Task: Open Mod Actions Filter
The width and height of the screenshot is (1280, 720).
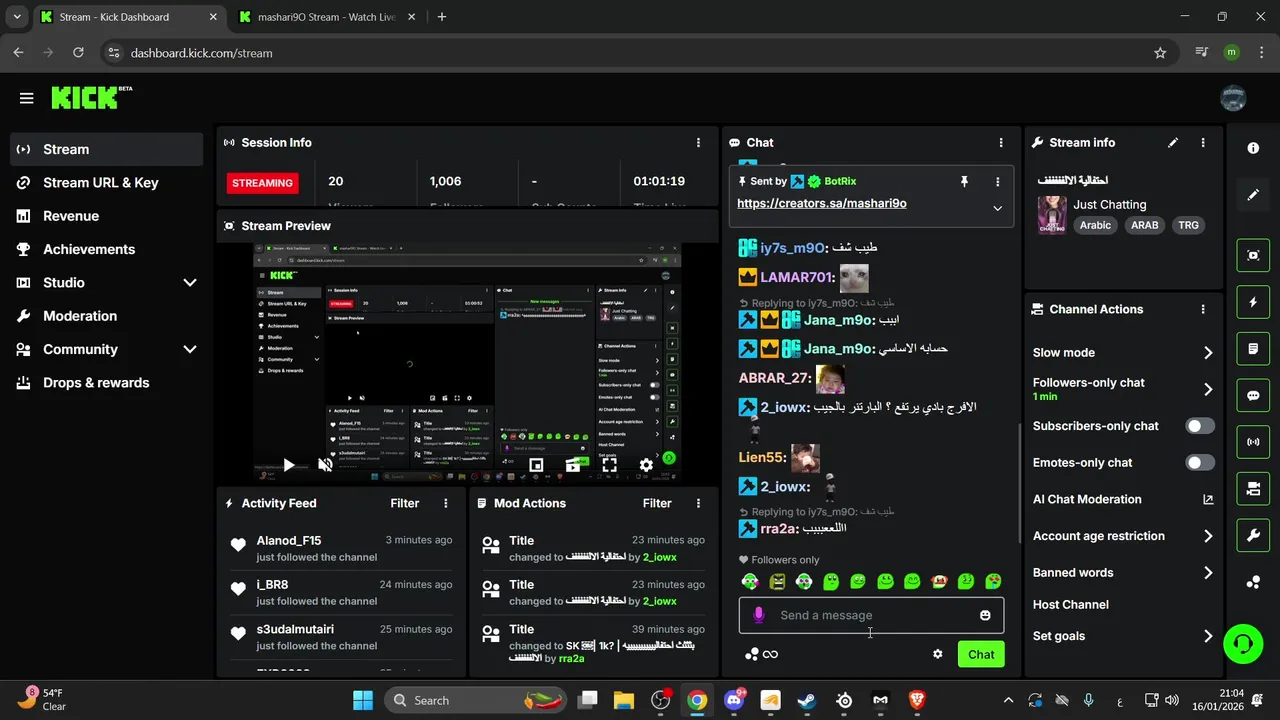Action: [x=657, y=503]
